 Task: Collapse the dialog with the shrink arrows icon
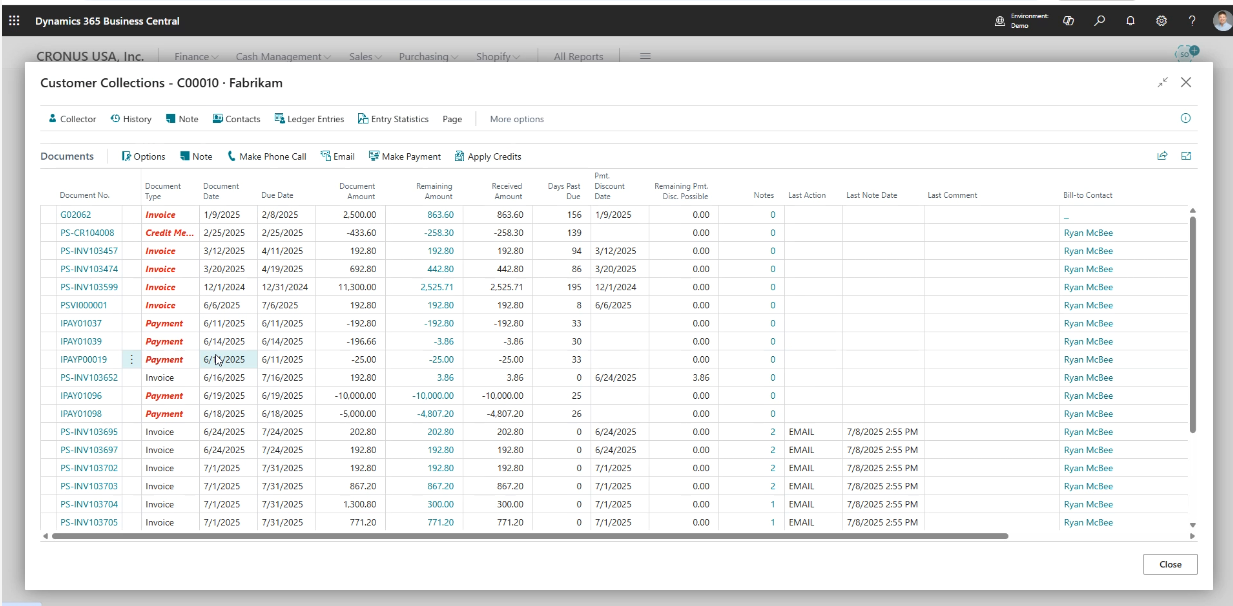coord(1163,83)
